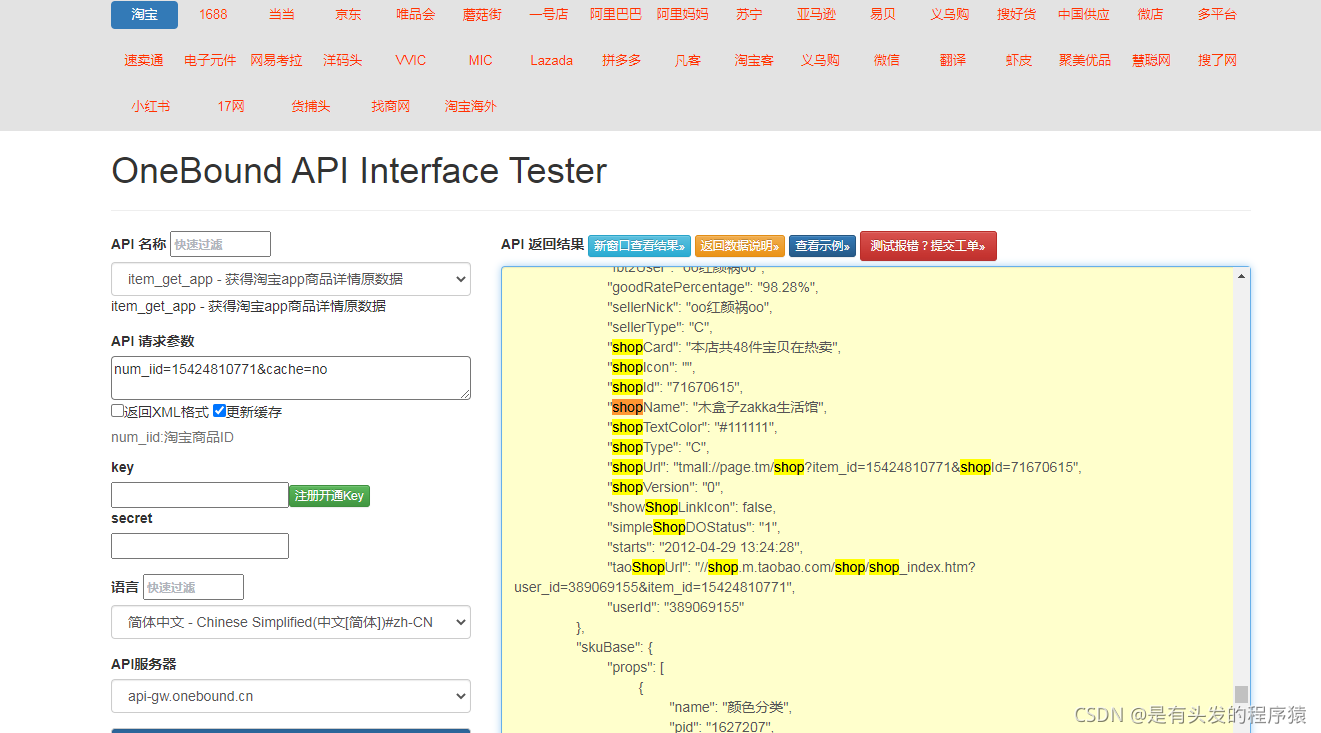Select the 电子元件 tab
This screenshot has width=1321, height=733.
210,60
